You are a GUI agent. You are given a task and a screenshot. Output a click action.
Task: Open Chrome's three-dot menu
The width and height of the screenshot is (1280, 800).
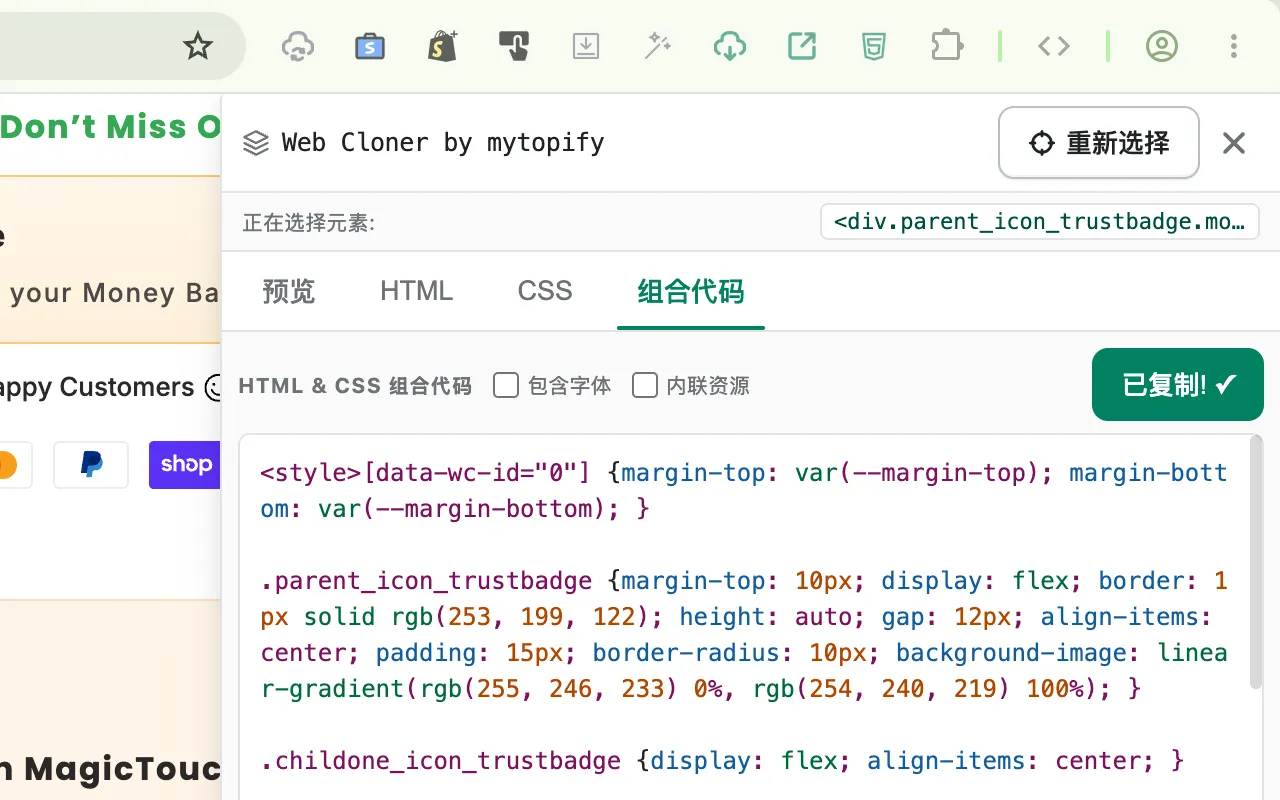click(x=1234, y=46)
